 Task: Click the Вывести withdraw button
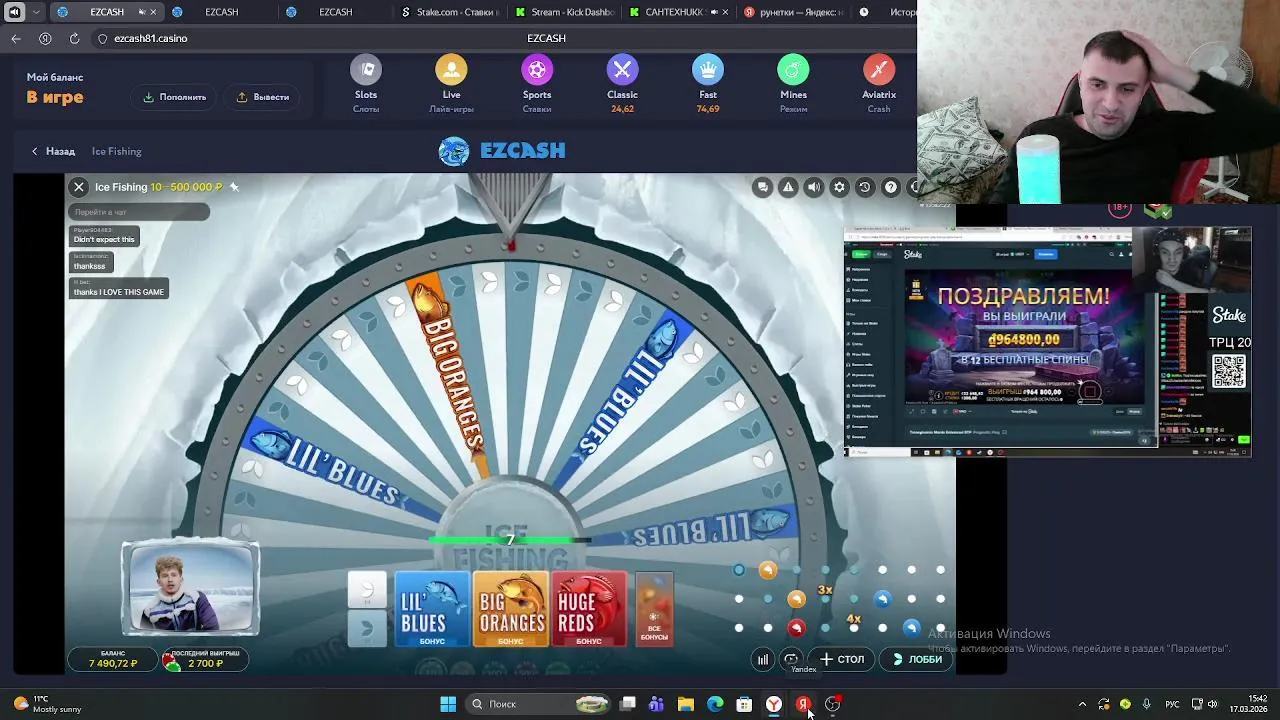coord(263,97)
